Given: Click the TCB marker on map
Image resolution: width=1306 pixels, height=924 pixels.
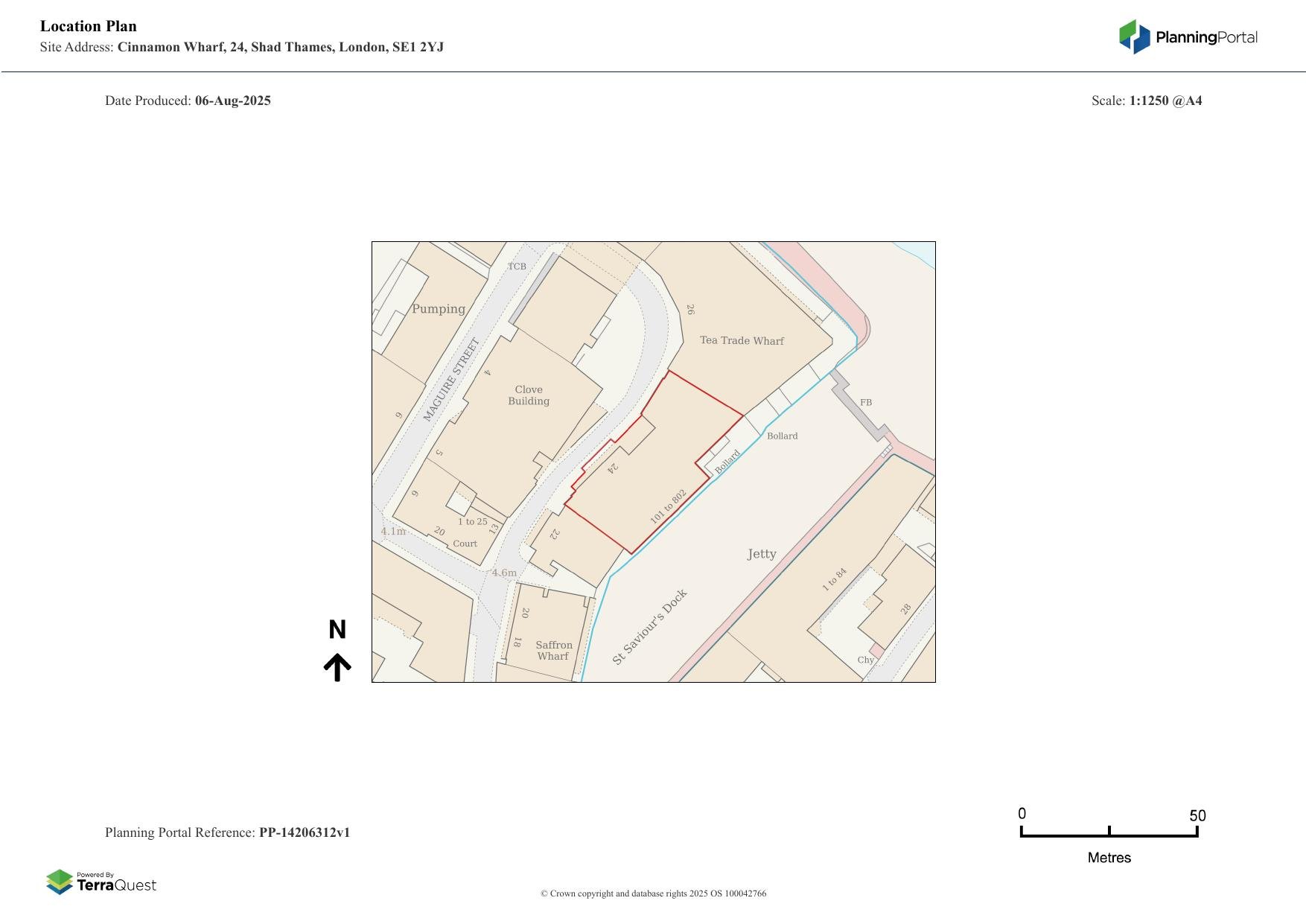Looking at the screenshot, I should coord(517,266).
